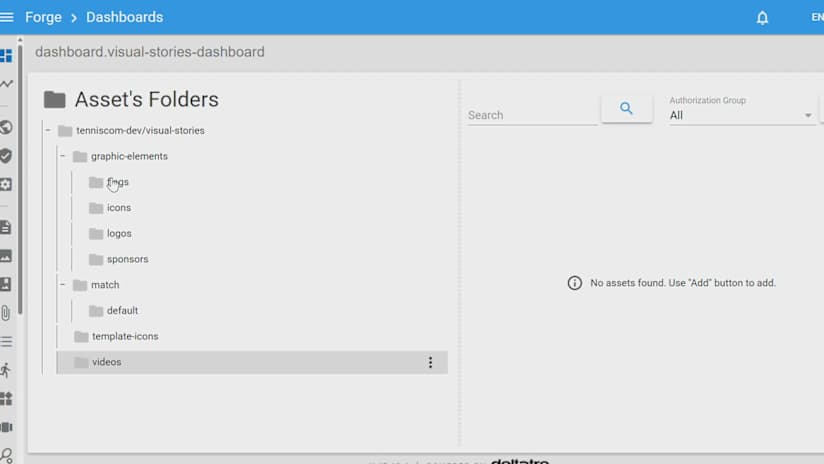Click the magnifier search button
This screenshot has width=824, height=464.
[x=626, y=109]
